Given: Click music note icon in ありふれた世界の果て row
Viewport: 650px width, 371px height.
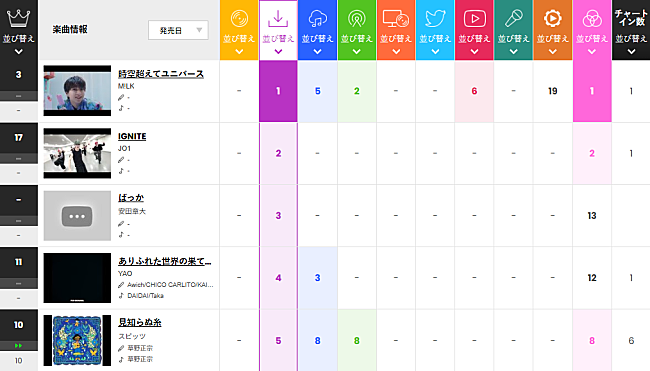Looking at the screenshot, I should coord(121,296).
